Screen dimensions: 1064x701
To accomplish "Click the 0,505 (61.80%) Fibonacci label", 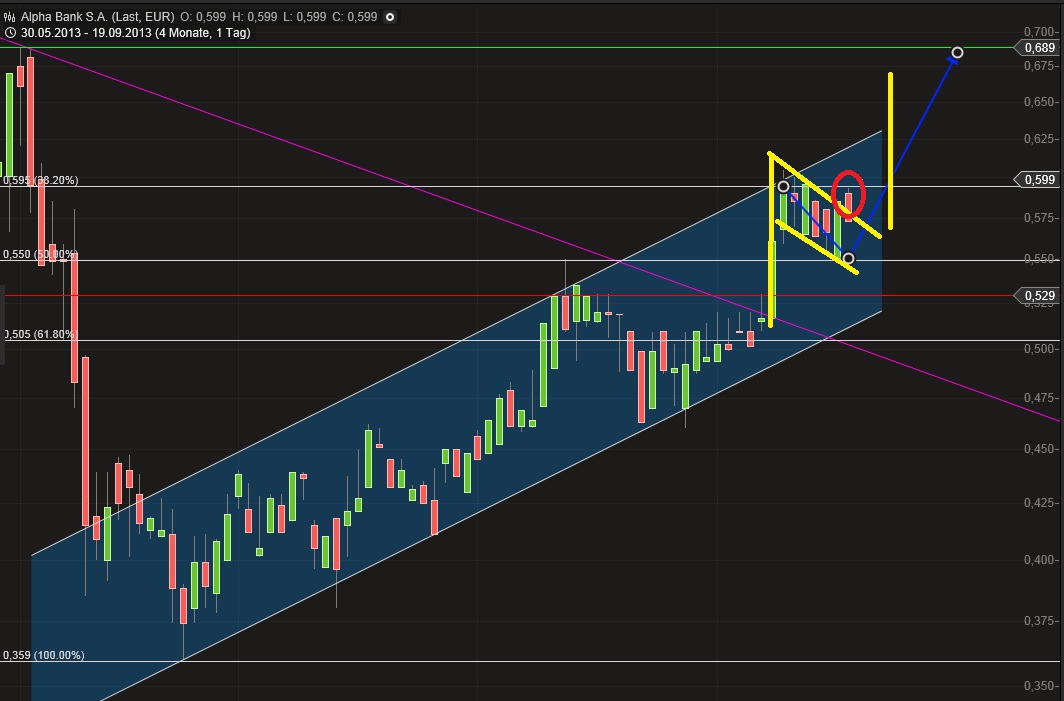I will point(41,335).
